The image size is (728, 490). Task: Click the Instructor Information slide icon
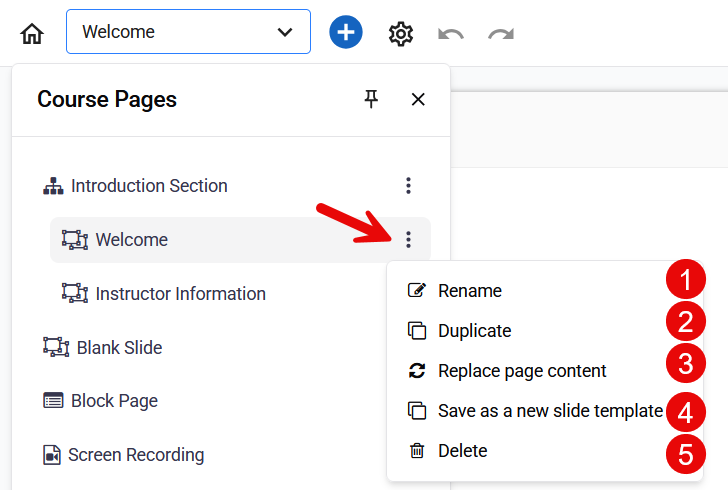(x=75, y=294)
